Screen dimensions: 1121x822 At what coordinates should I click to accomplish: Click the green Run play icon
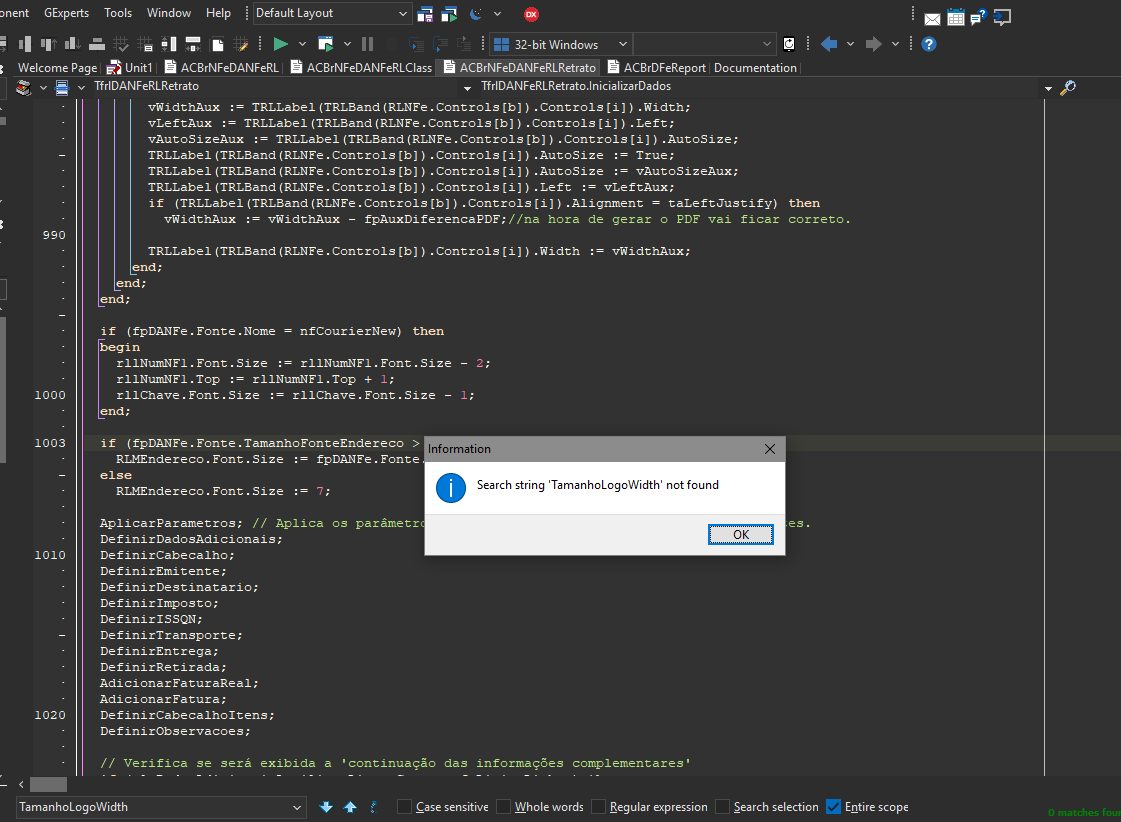280,44
